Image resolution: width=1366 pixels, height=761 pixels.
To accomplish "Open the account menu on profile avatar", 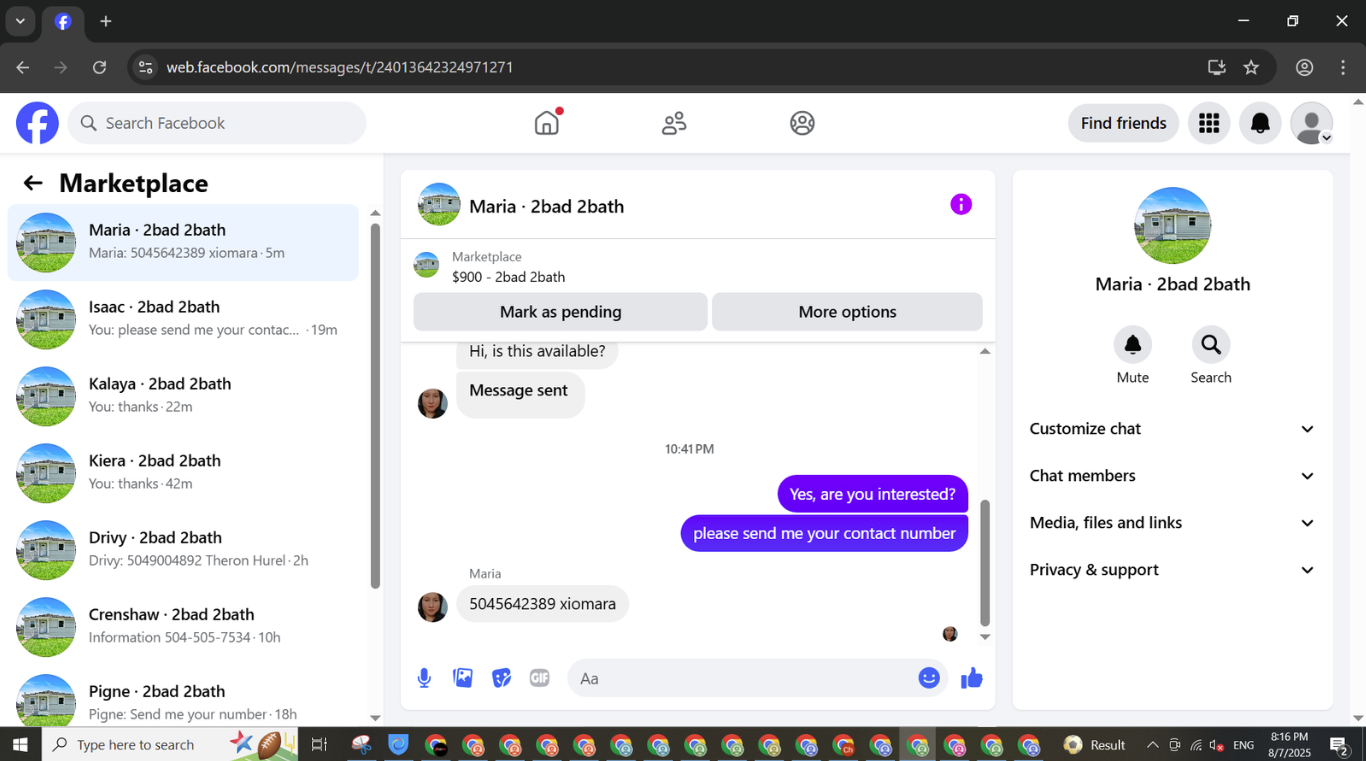I will (x=1311, y=123).
